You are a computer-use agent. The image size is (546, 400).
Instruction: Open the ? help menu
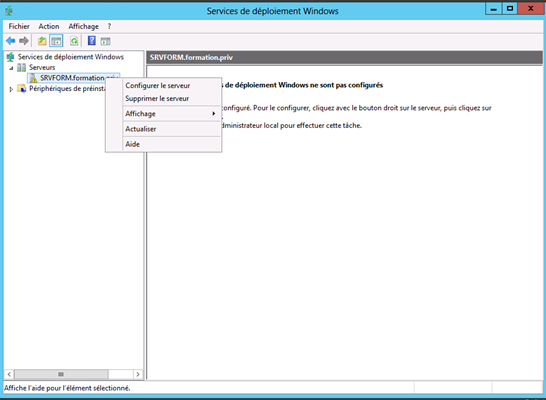click(x=109, y=26)
